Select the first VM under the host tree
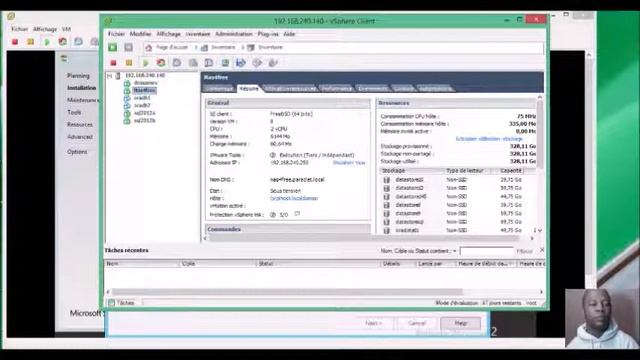640x360 pixels. coord(145,83)
